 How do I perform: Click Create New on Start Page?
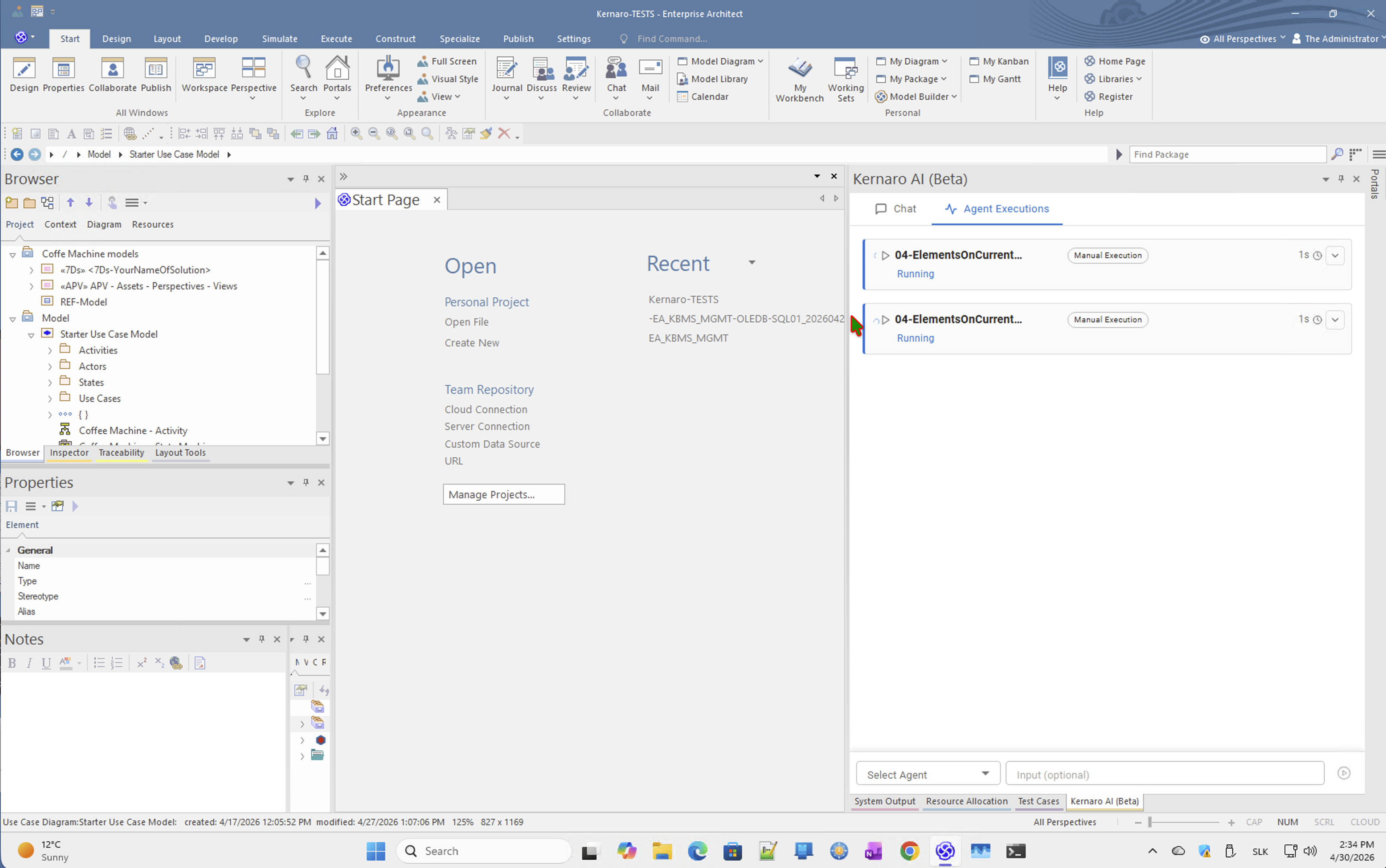click(x=472, y=343)
